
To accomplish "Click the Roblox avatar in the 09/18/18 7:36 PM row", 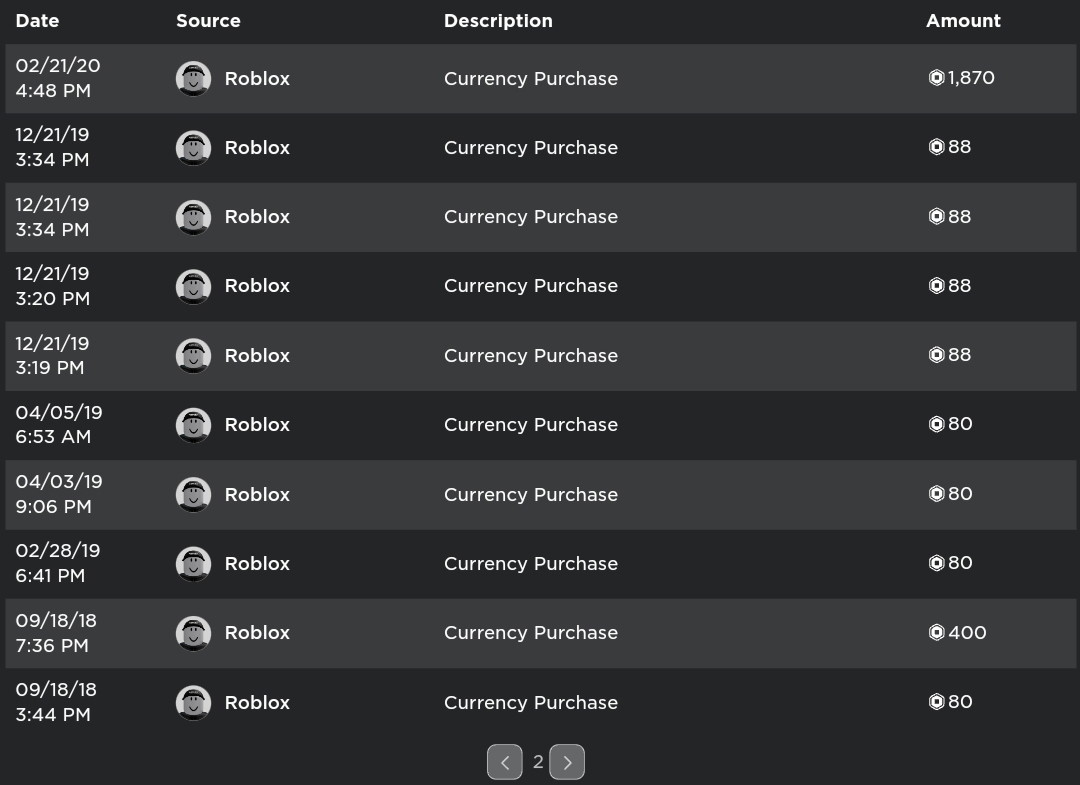I will click(194, 633).
